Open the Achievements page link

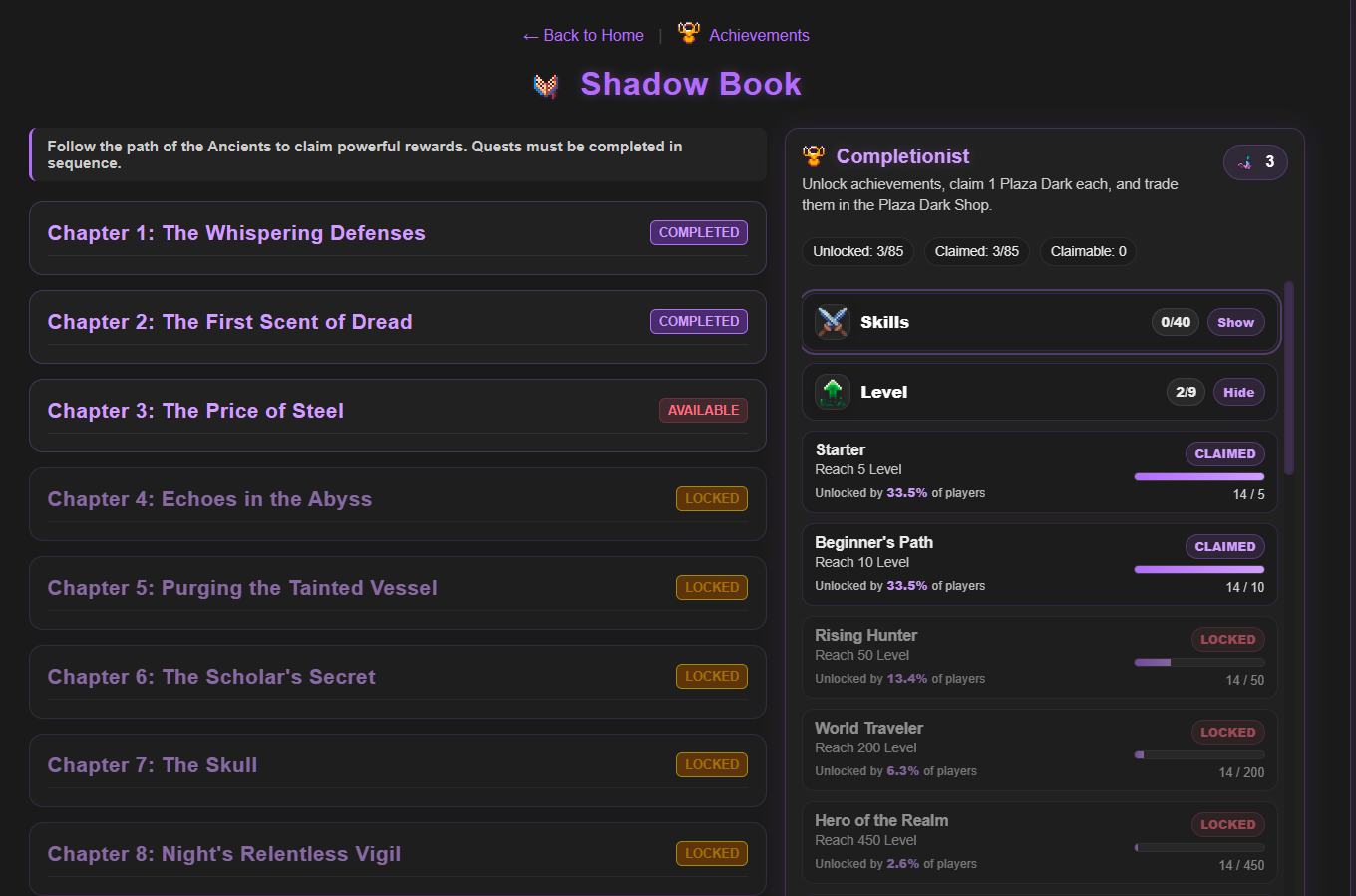click(x=758, y=35)
